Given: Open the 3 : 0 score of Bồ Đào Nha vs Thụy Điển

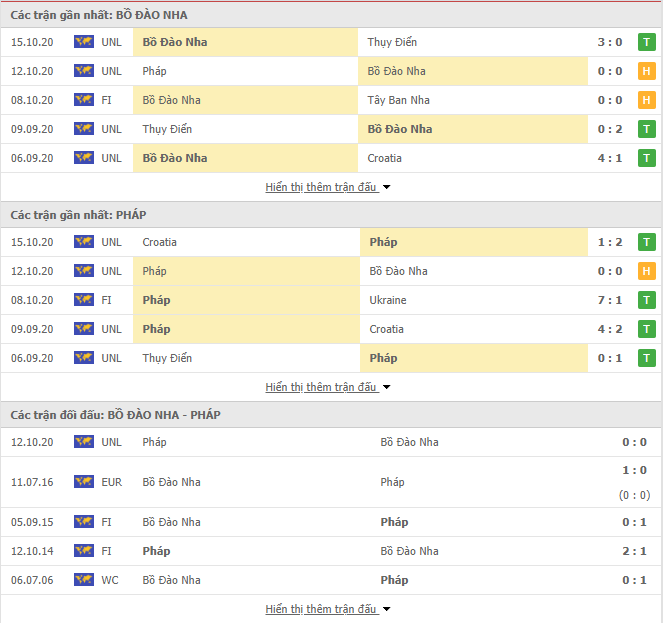Looking at the screenshot, I should [x=610, y=42].
